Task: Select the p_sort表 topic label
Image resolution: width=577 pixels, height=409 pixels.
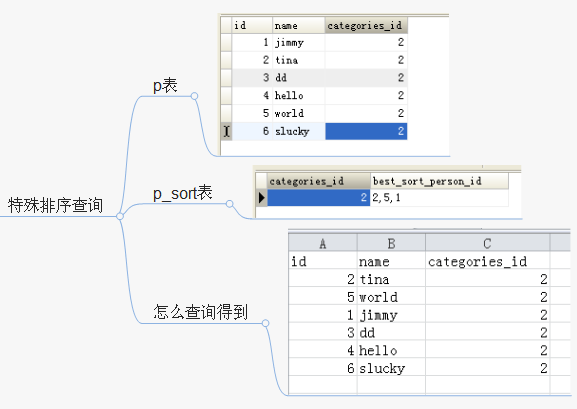Action: click(x=183, y=193)
